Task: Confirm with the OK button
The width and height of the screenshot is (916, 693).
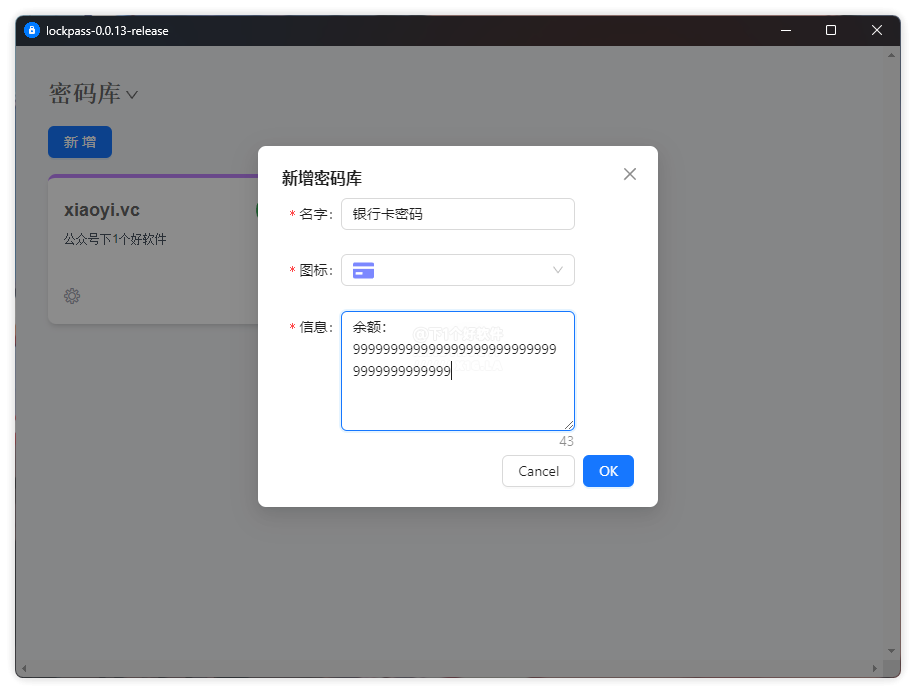Action: pyautogui.click(x=608, y=471)
